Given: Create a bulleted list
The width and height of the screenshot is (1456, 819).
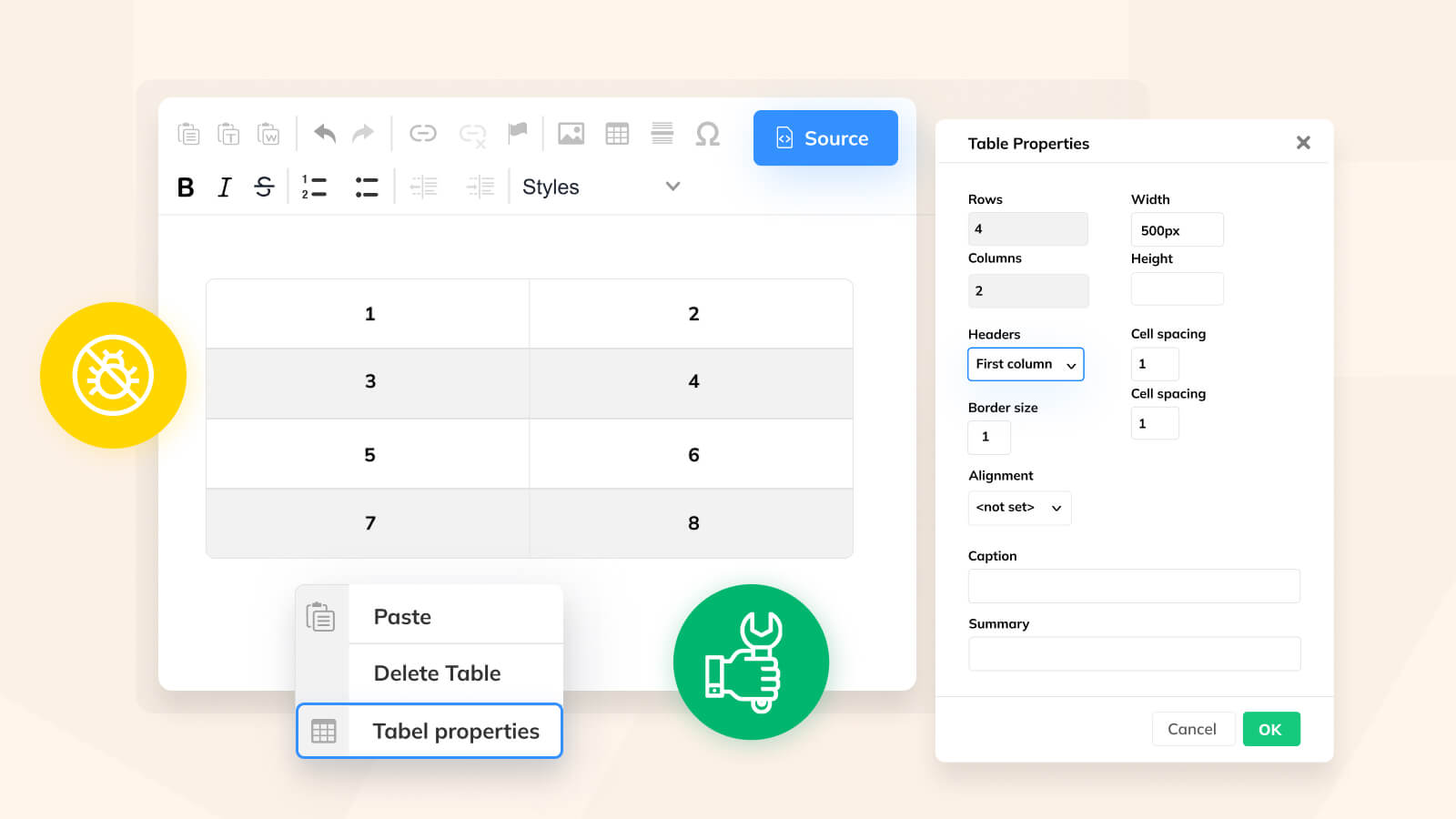Looking at the screenshot, I should [x=367, y=187].
